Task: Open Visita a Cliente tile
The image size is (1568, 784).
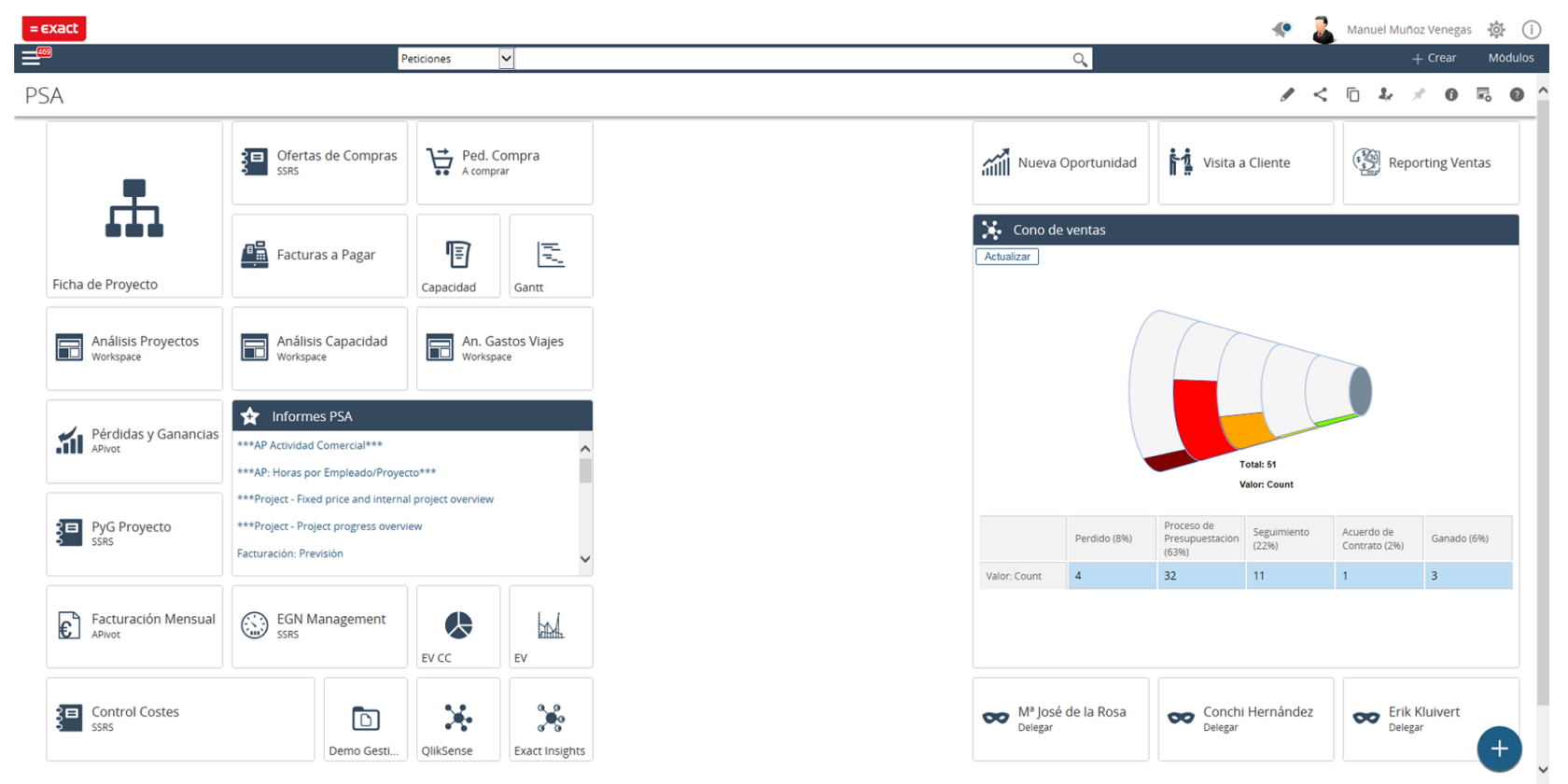Action: pyautogui.click(x=1246, y=162)
